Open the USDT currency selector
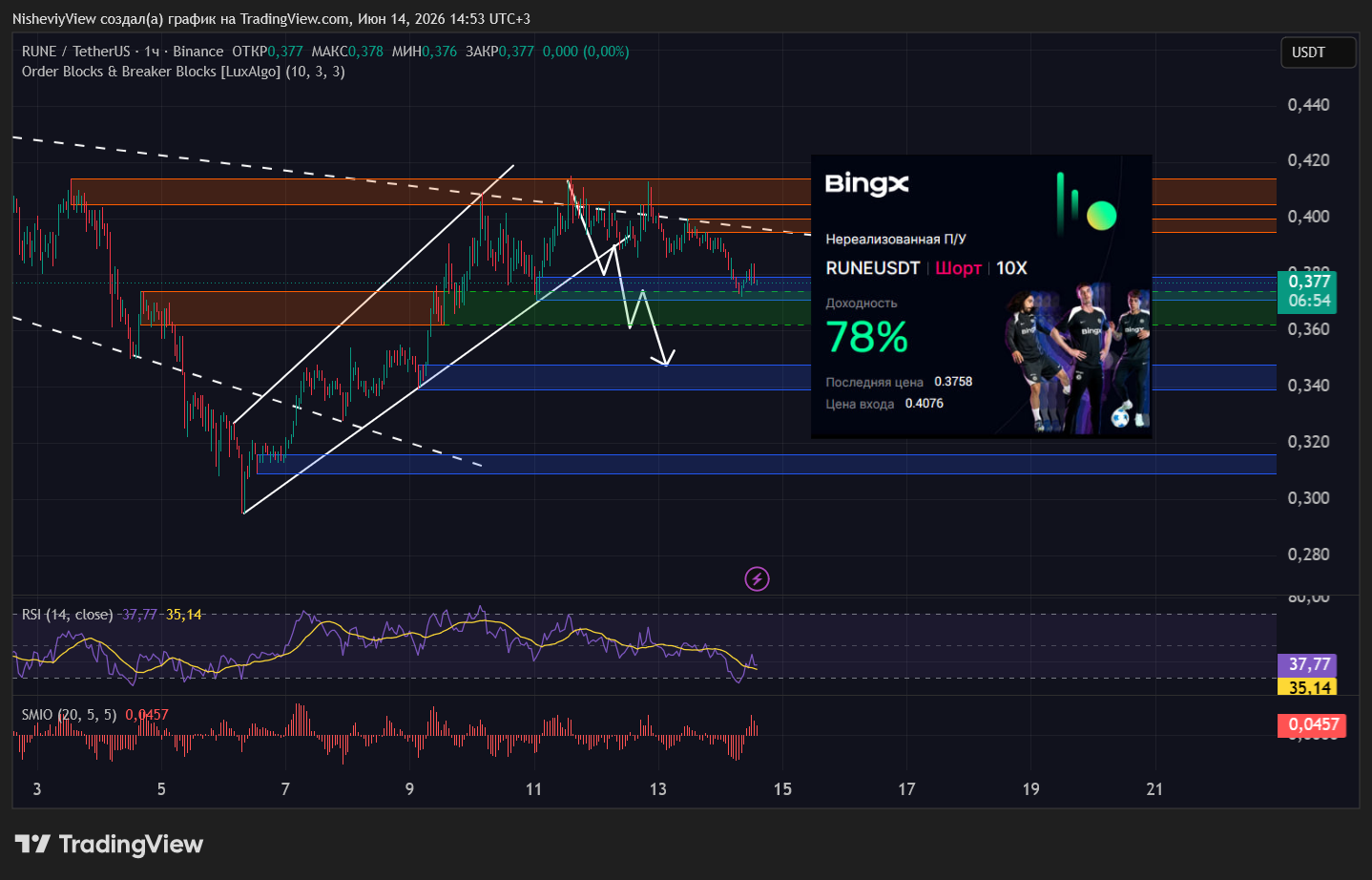1372x880 pixels. tap(1317, 52)
